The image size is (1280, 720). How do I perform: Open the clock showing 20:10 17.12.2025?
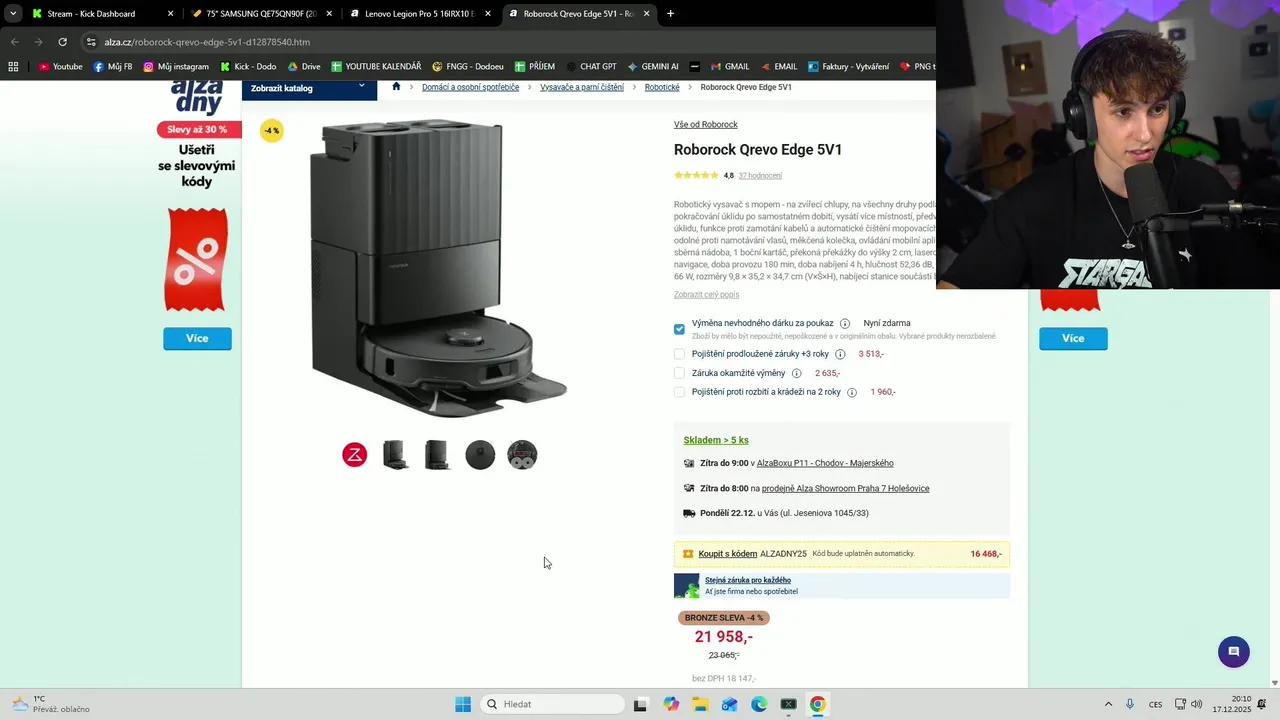click(x=1232, y=704)
